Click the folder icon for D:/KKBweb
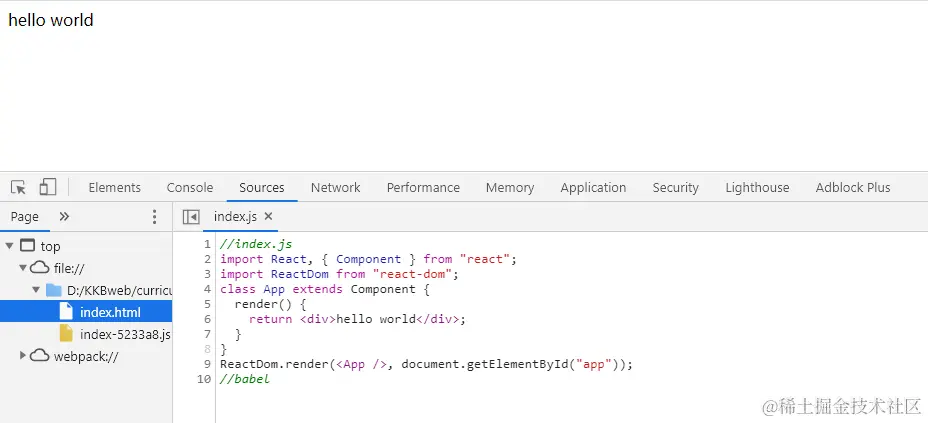The height and width of the screenshot is (423, 928). [54, 290]
